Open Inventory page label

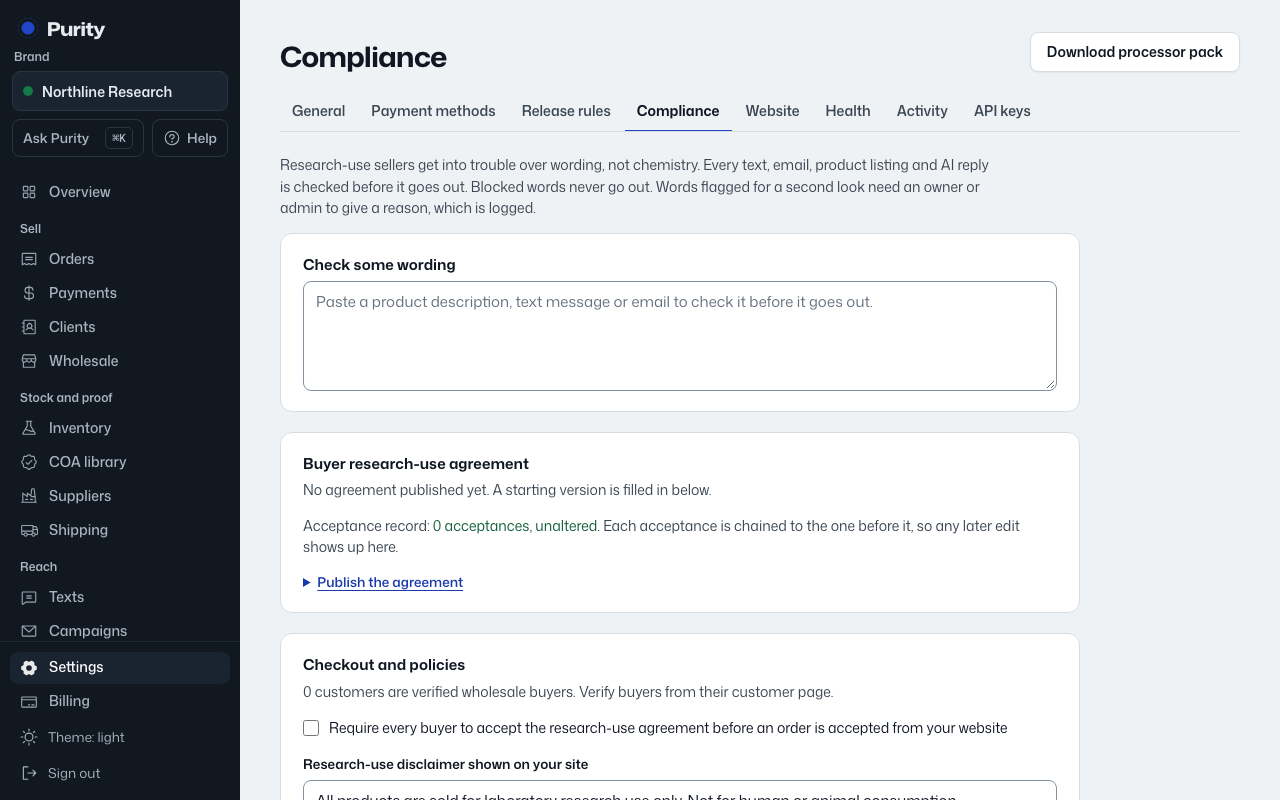pyautogui.click(x=80, y=428)
